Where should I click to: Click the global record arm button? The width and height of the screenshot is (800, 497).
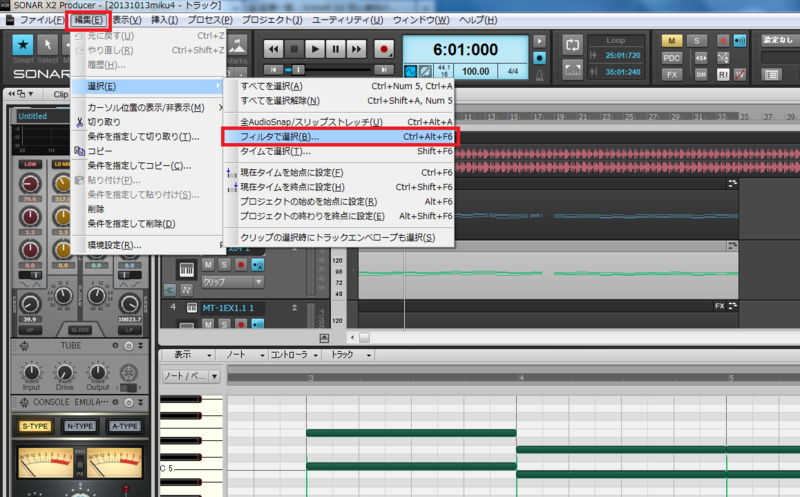(723, 41)
